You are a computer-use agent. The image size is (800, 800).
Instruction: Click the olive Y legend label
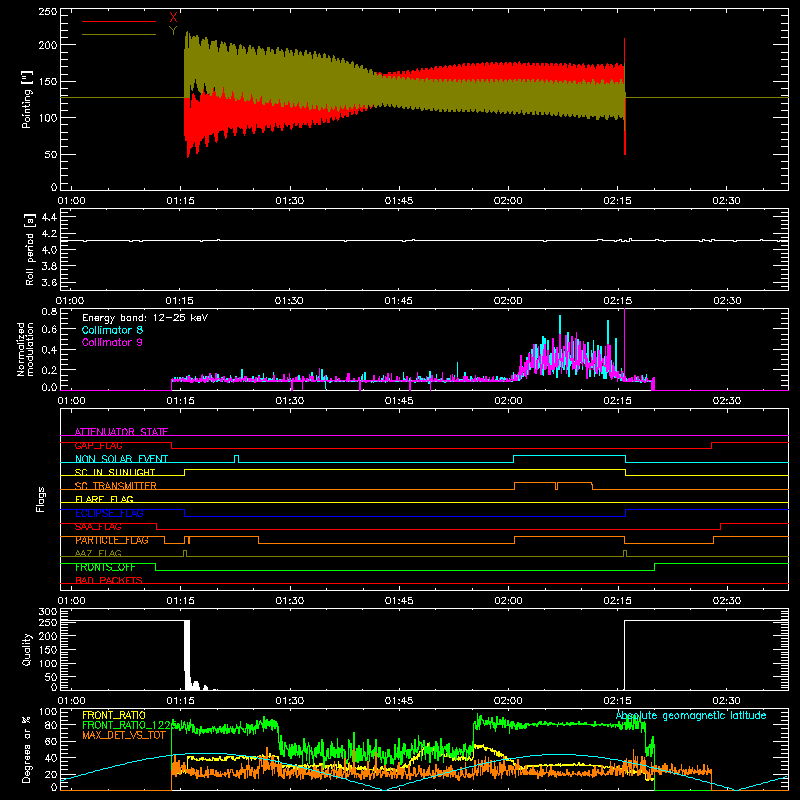173,31
